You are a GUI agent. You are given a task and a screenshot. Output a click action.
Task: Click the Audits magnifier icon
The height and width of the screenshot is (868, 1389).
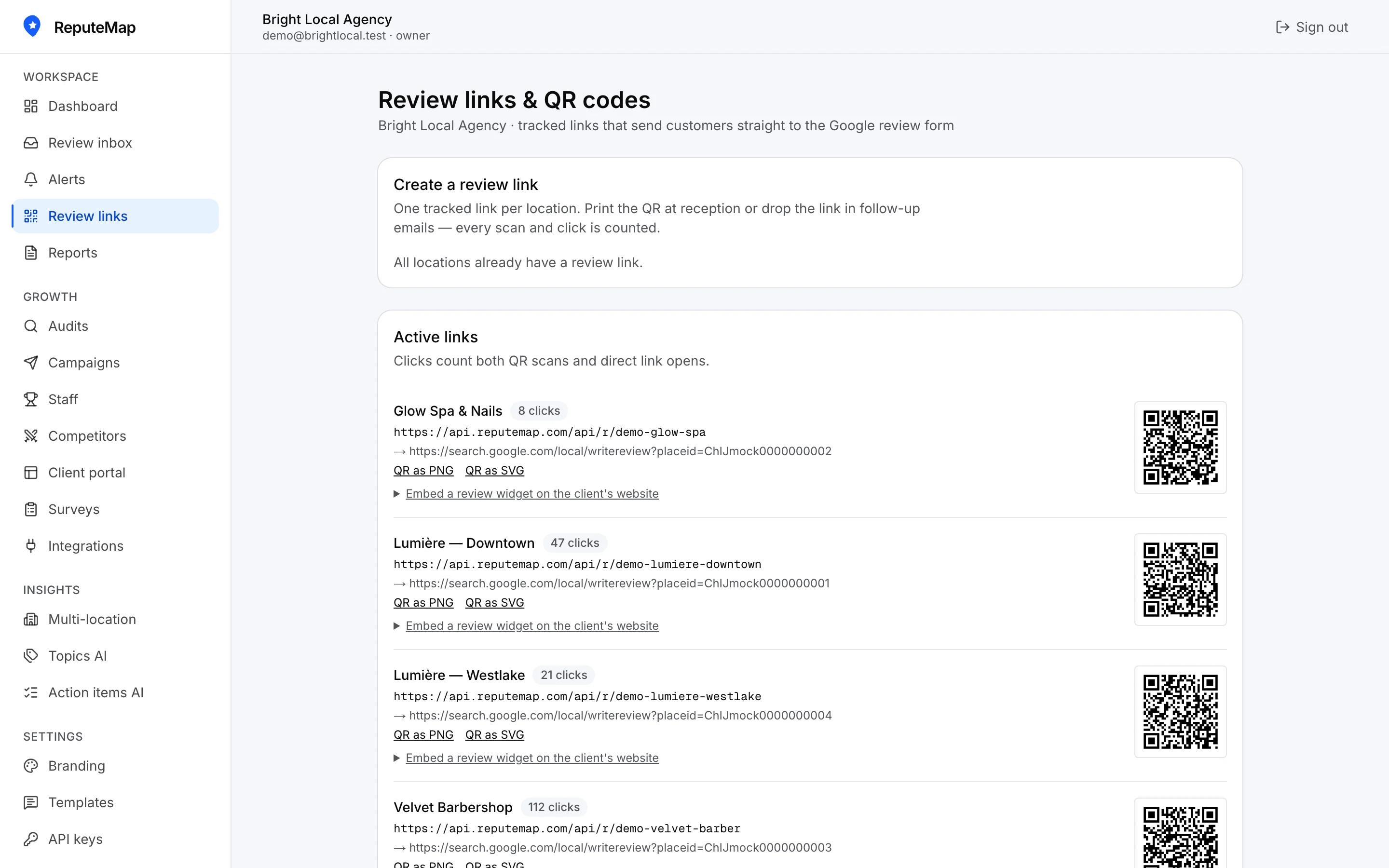pos(31,326)
